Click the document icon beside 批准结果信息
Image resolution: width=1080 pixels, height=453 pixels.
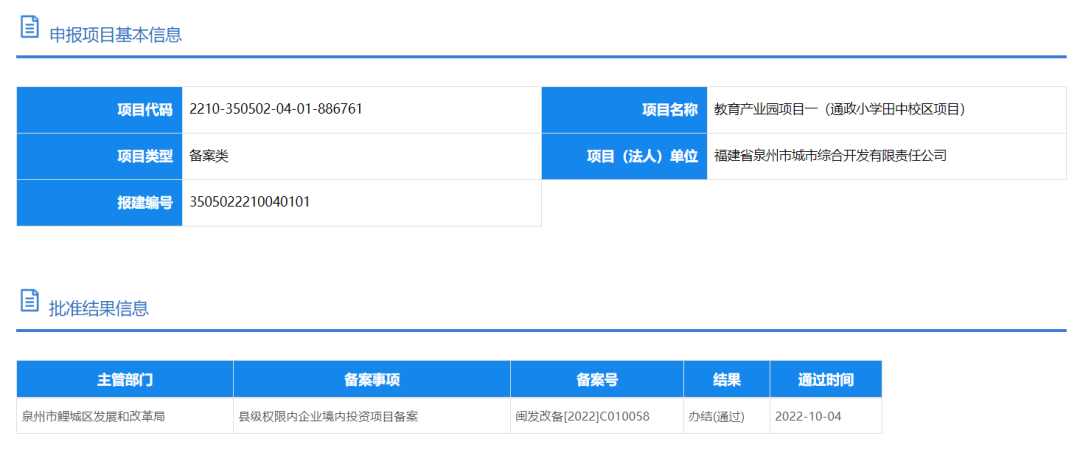29,301
